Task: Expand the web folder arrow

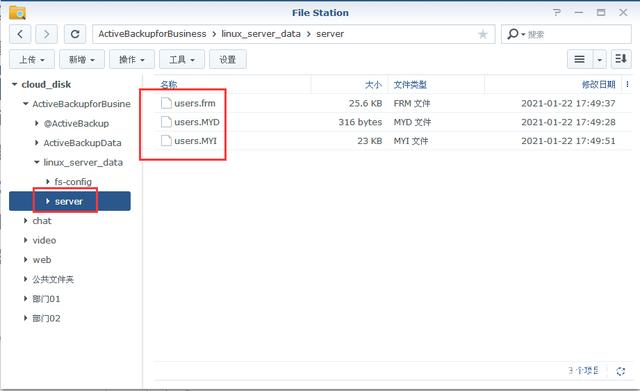Action: tap(26, 260)
